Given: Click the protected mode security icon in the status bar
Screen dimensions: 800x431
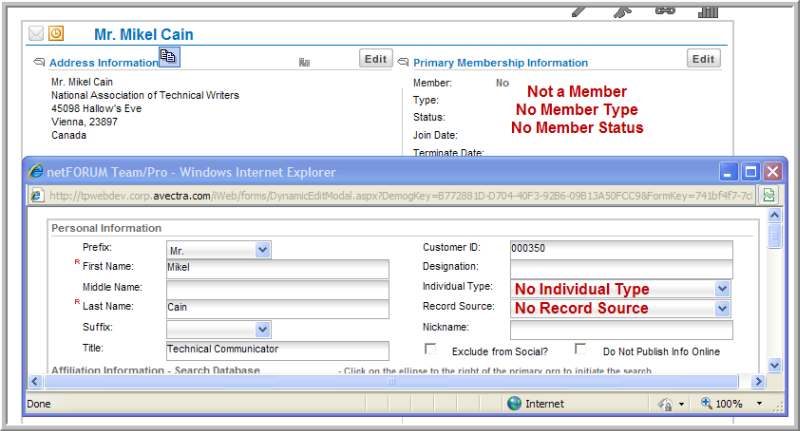Looking at the screenshot, I should click(665, 404).
